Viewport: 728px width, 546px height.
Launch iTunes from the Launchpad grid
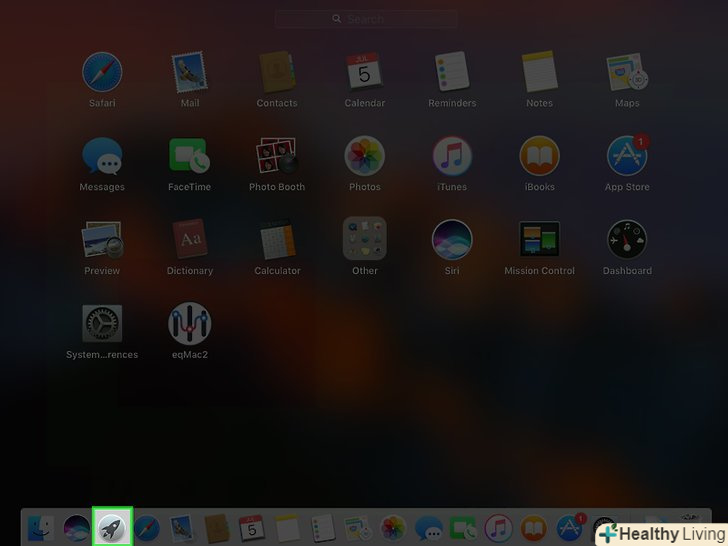click(452, 156)
